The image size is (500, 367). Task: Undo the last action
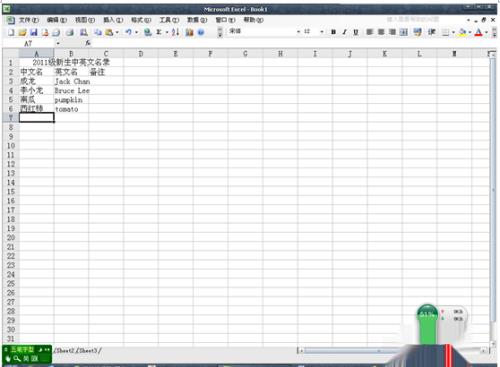click(128, 32)
